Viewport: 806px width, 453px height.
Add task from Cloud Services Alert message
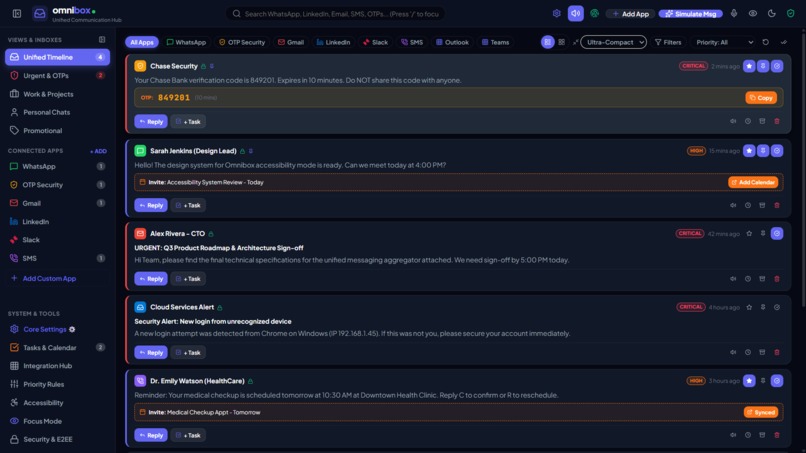click(x=188, y=352)
